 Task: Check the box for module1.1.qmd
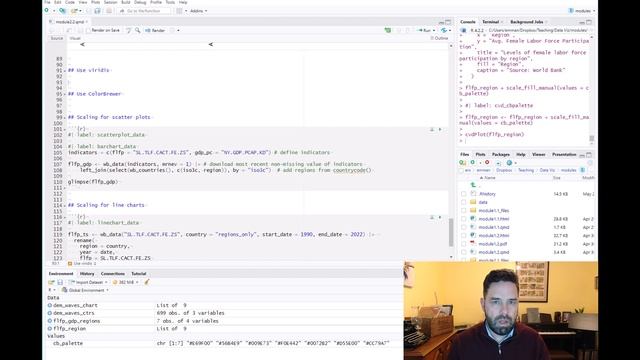464,227
